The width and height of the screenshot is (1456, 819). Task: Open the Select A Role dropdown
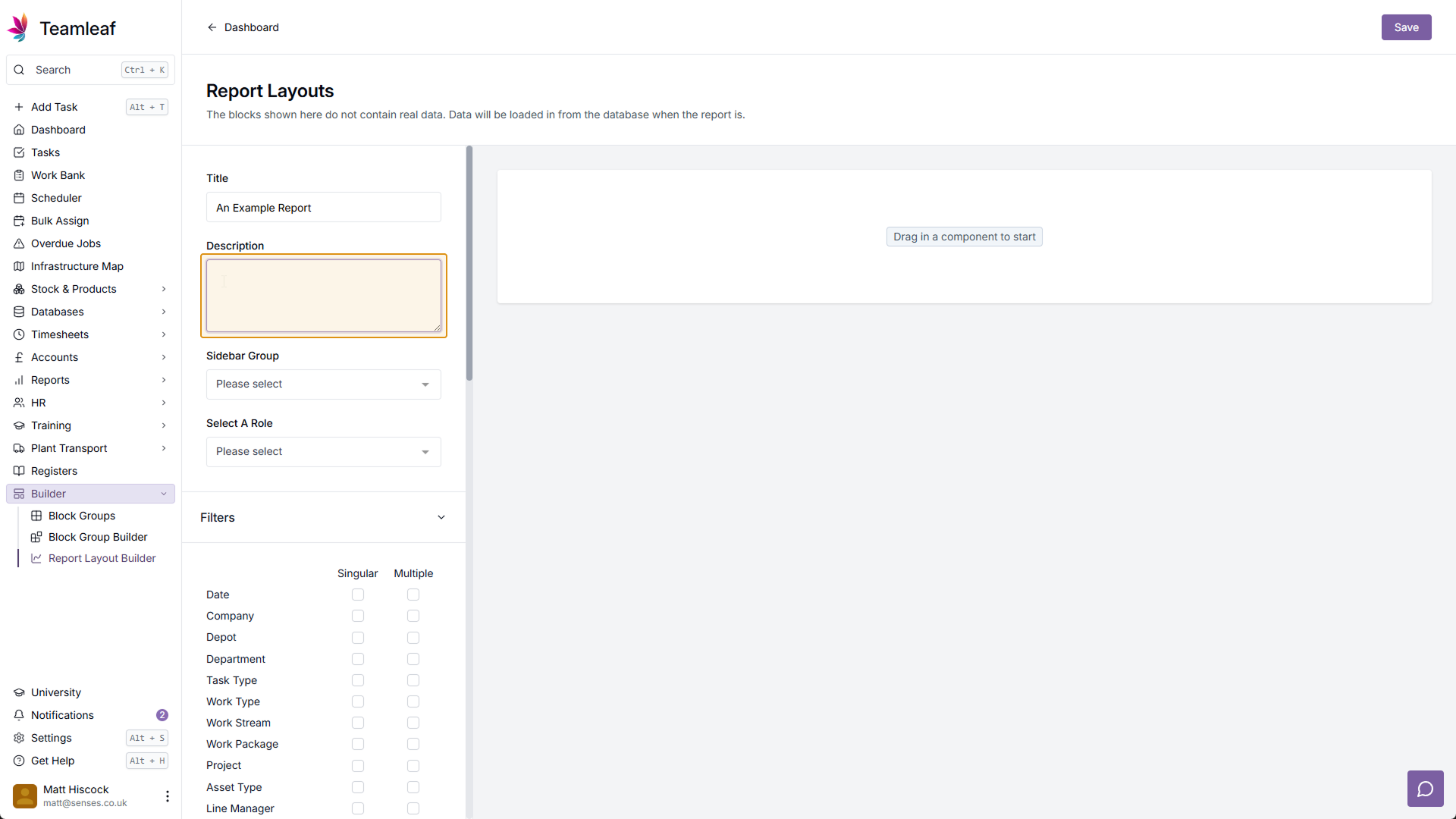point(324,452)
